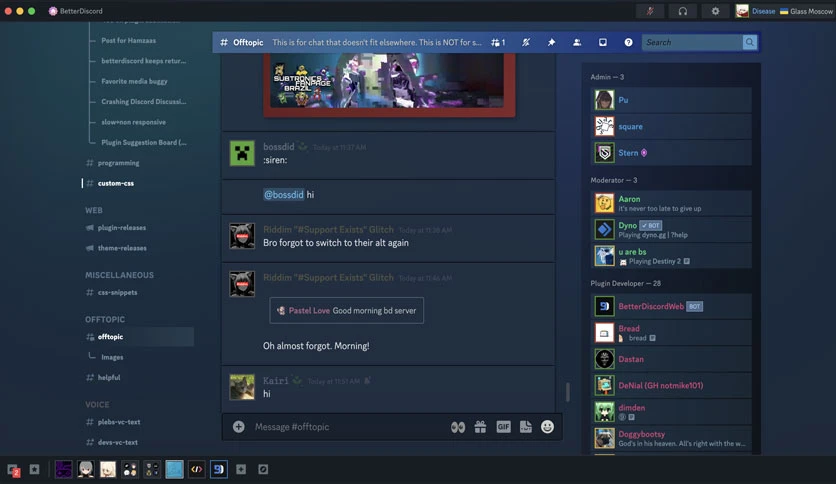836x484 pixels.
Task: Open the sticker picker icon
Action: (x=526, y=427)
